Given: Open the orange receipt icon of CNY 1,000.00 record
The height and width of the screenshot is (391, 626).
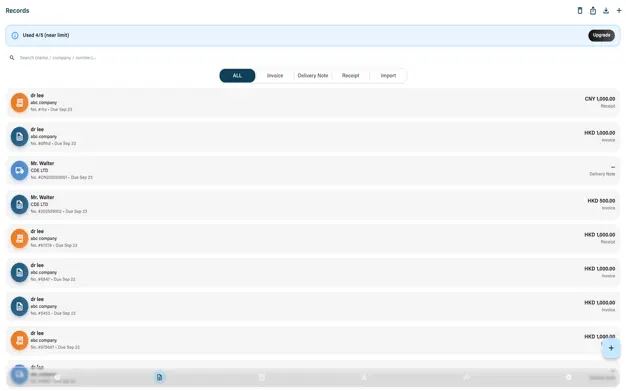Looking at the screenshot, I should [x=20, y=103].
